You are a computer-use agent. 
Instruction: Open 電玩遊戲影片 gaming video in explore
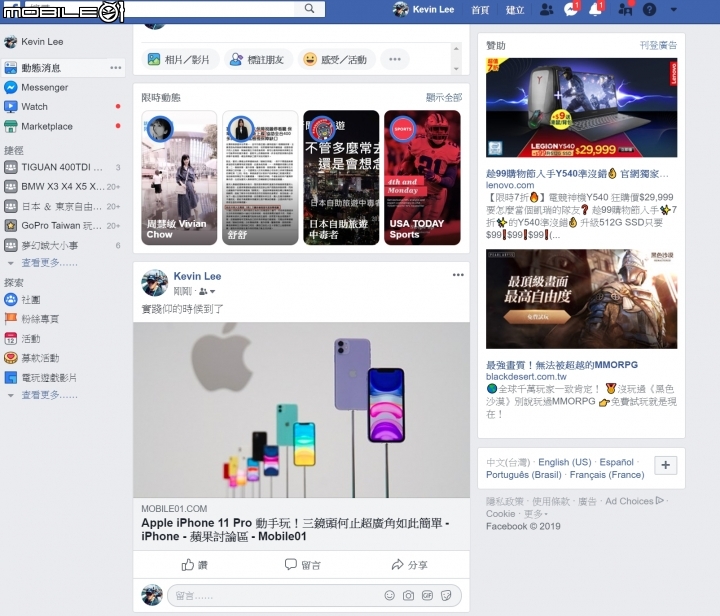[x=41, y=378]
